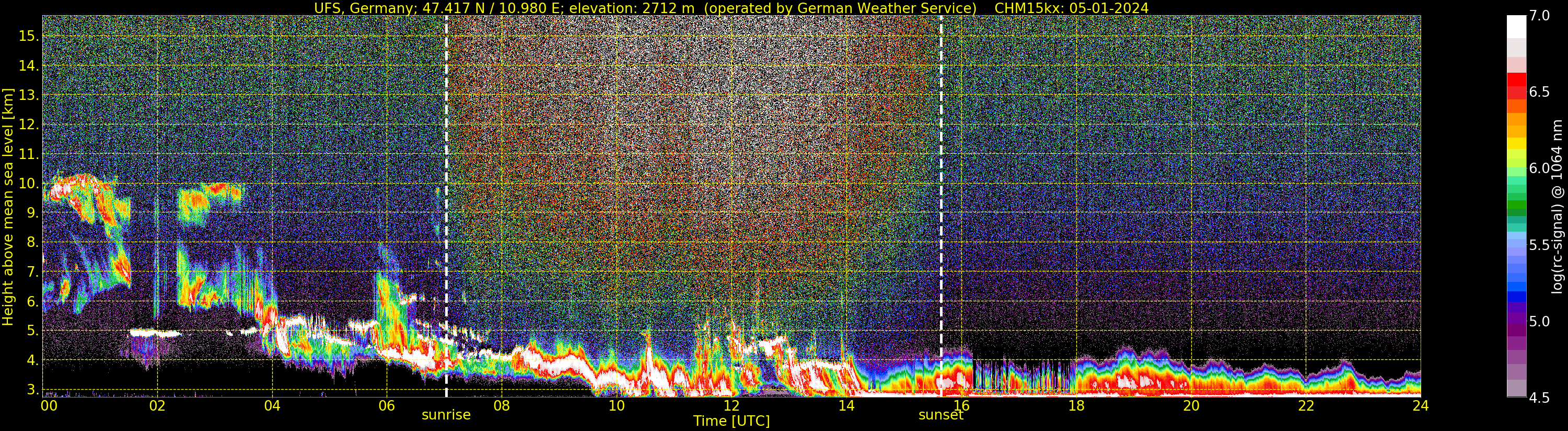The width and height of the screenshot is (1568, 431).
Task: Select the "6." height axis tick label
Action: click(x=33, y=301)
